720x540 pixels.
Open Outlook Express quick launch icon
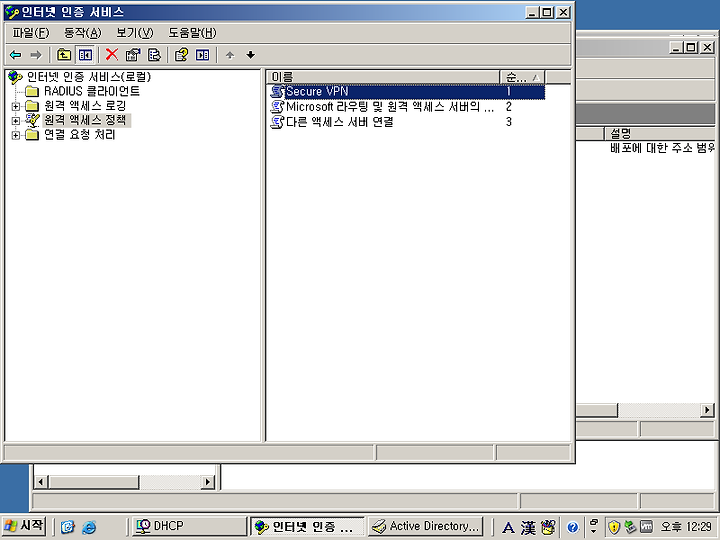[68, 527]
